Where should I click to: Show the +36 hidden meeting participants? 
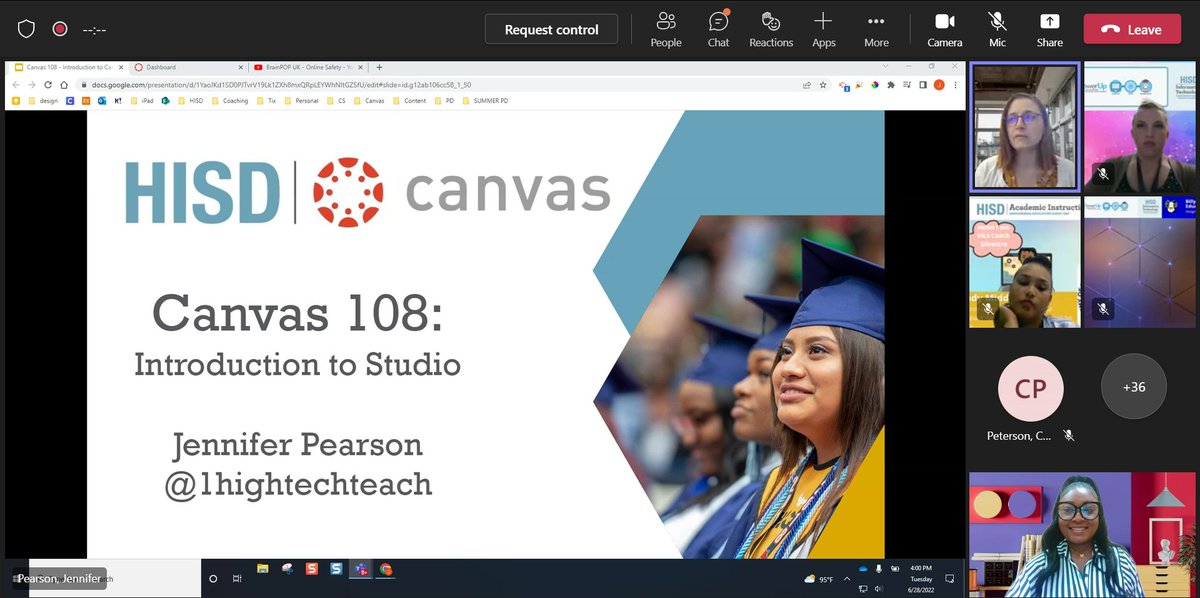coord(1133,386)
